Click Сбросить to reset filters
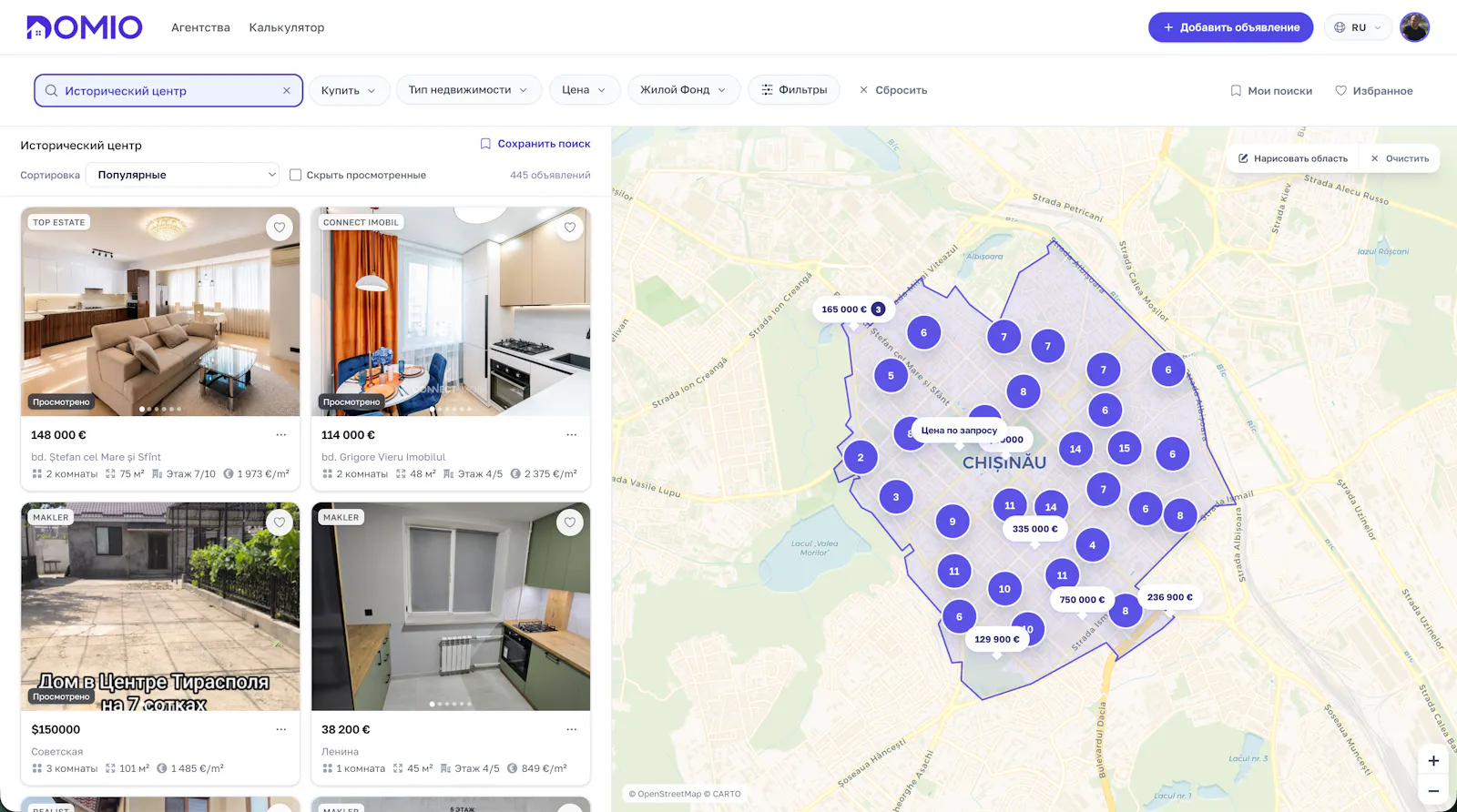Screen dimensions: 1457x812 click(x=893, y=90)
